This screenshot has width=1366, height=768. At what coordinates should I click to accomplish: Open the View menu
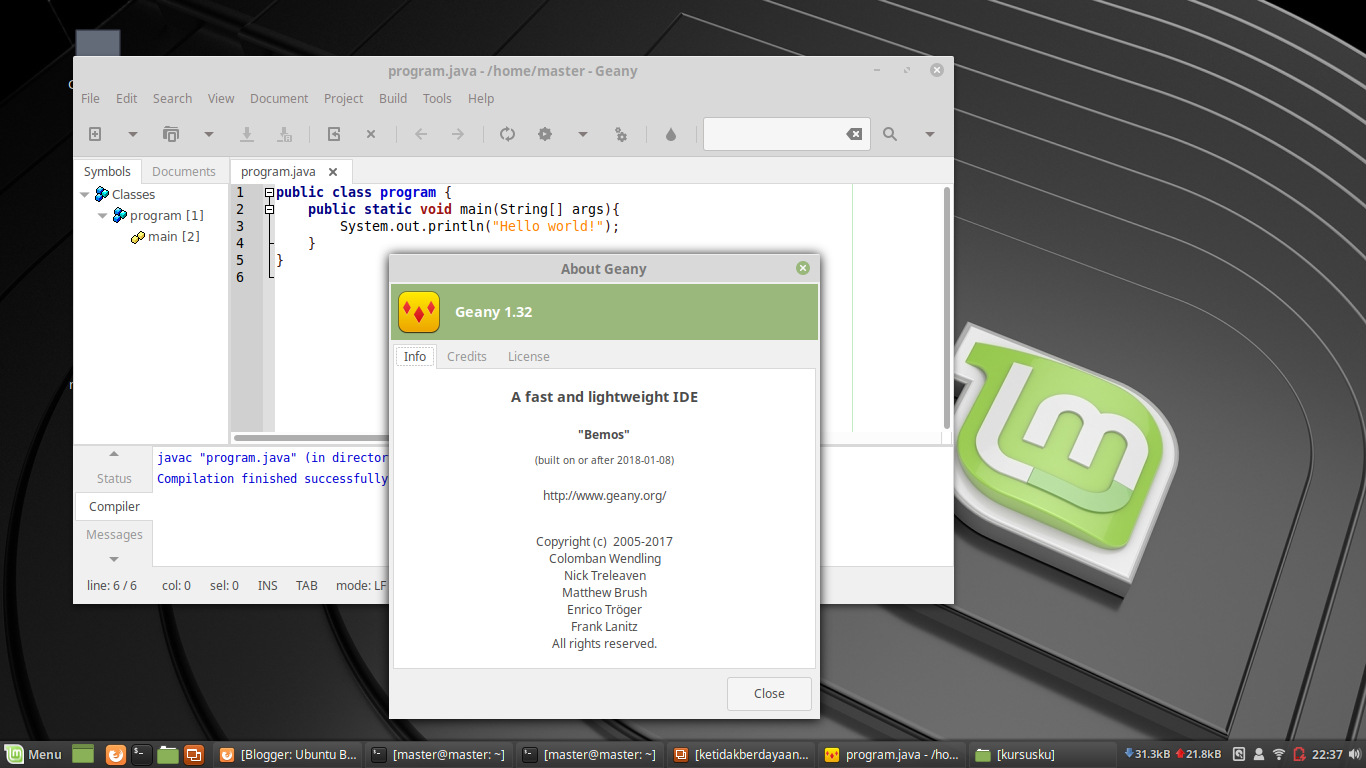(x=221, y=98)
